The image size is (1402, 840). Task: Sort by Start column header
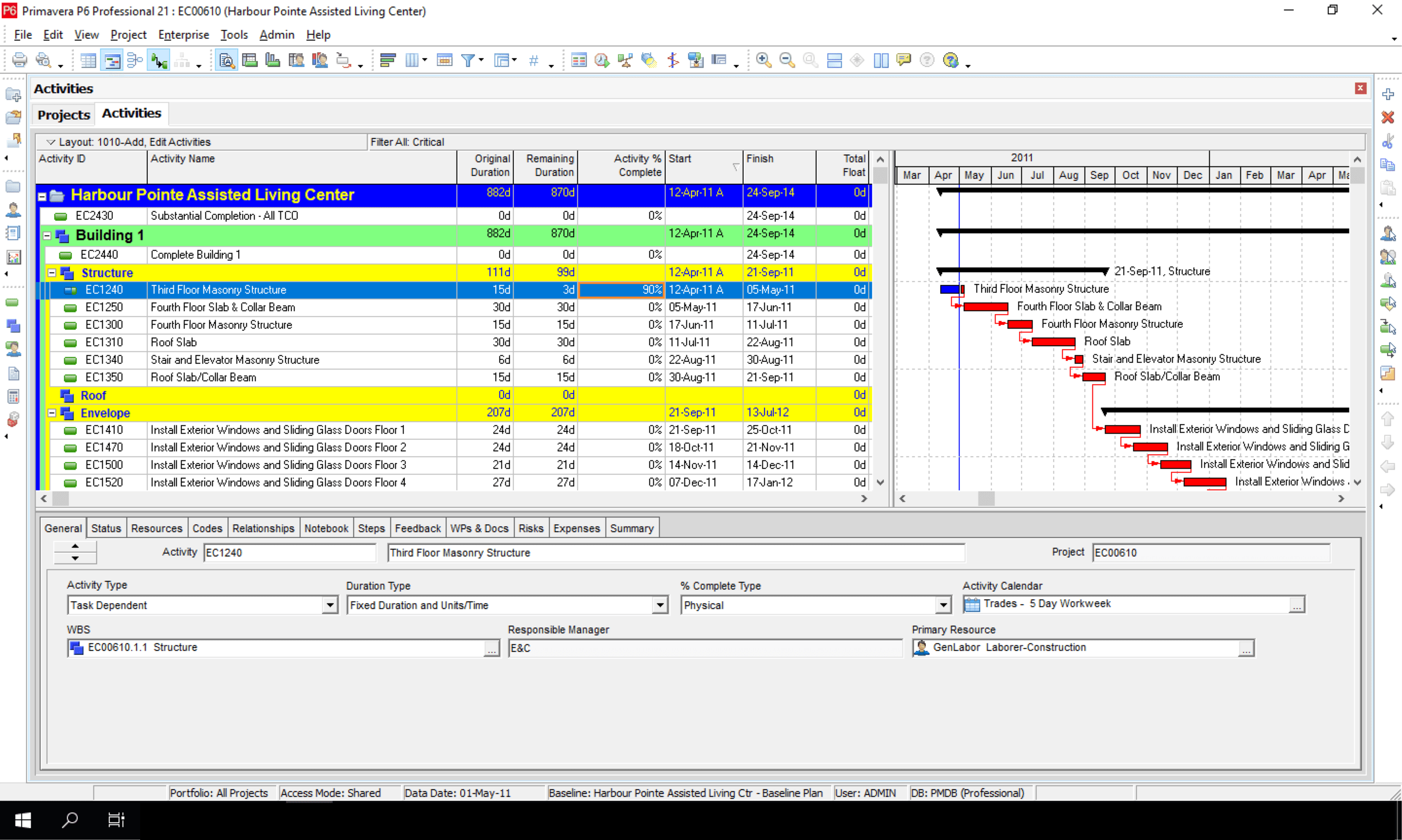click(x=703, y=166)
